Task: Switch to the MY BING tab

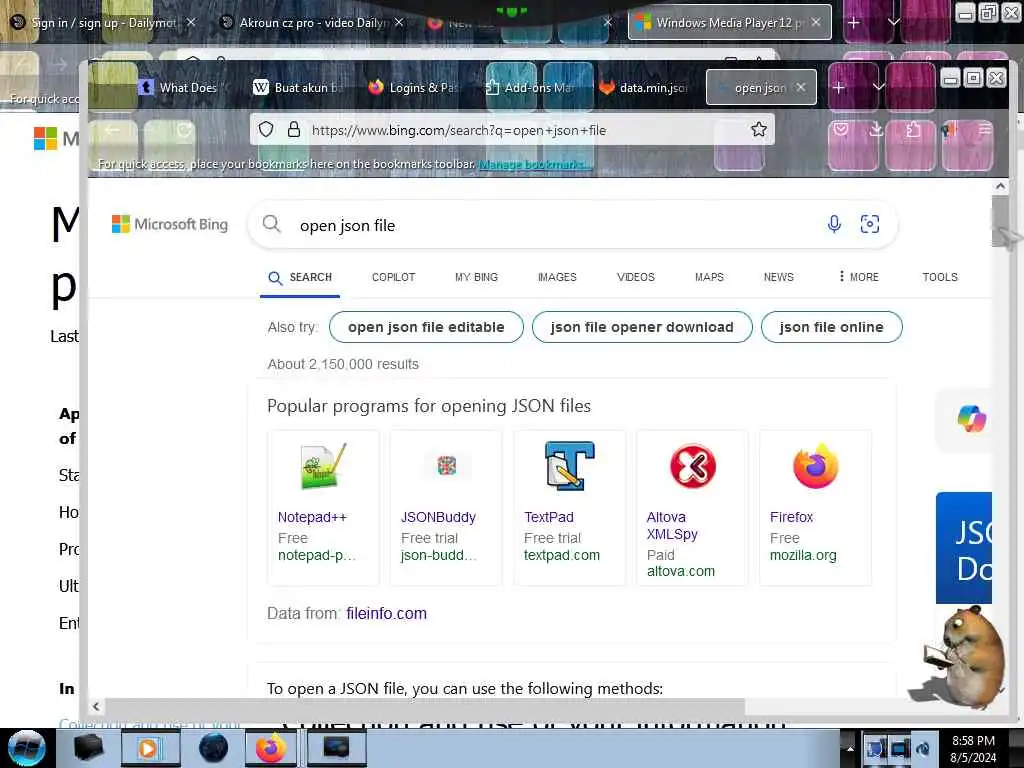Action: point(476,277)
